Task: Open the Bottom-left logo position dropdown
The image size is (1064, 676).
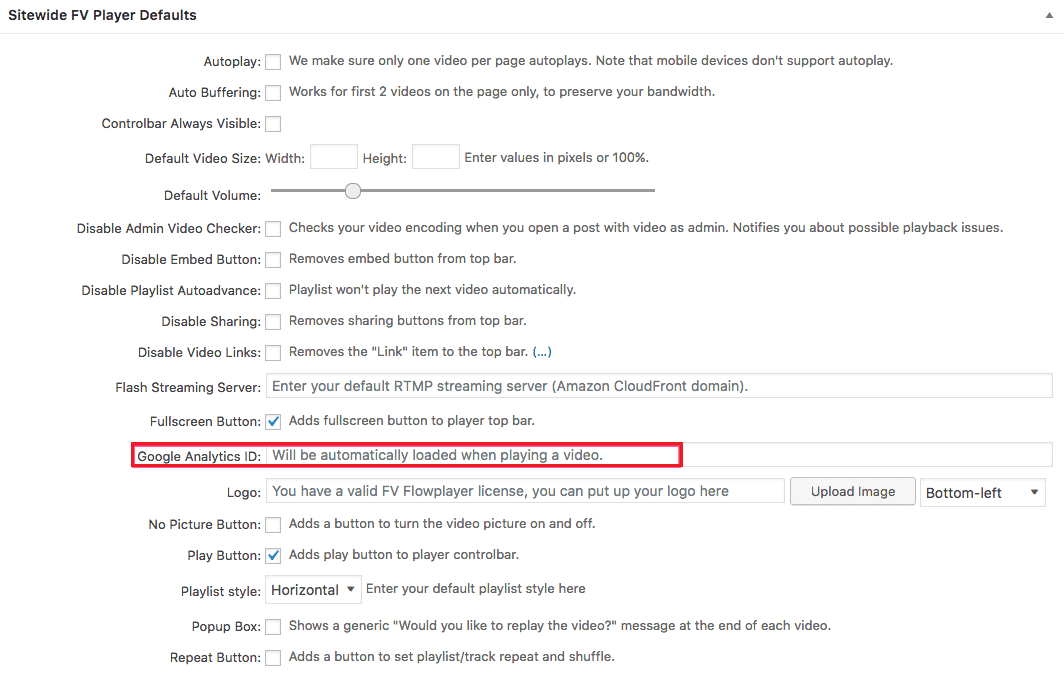Action: point(983,493)
